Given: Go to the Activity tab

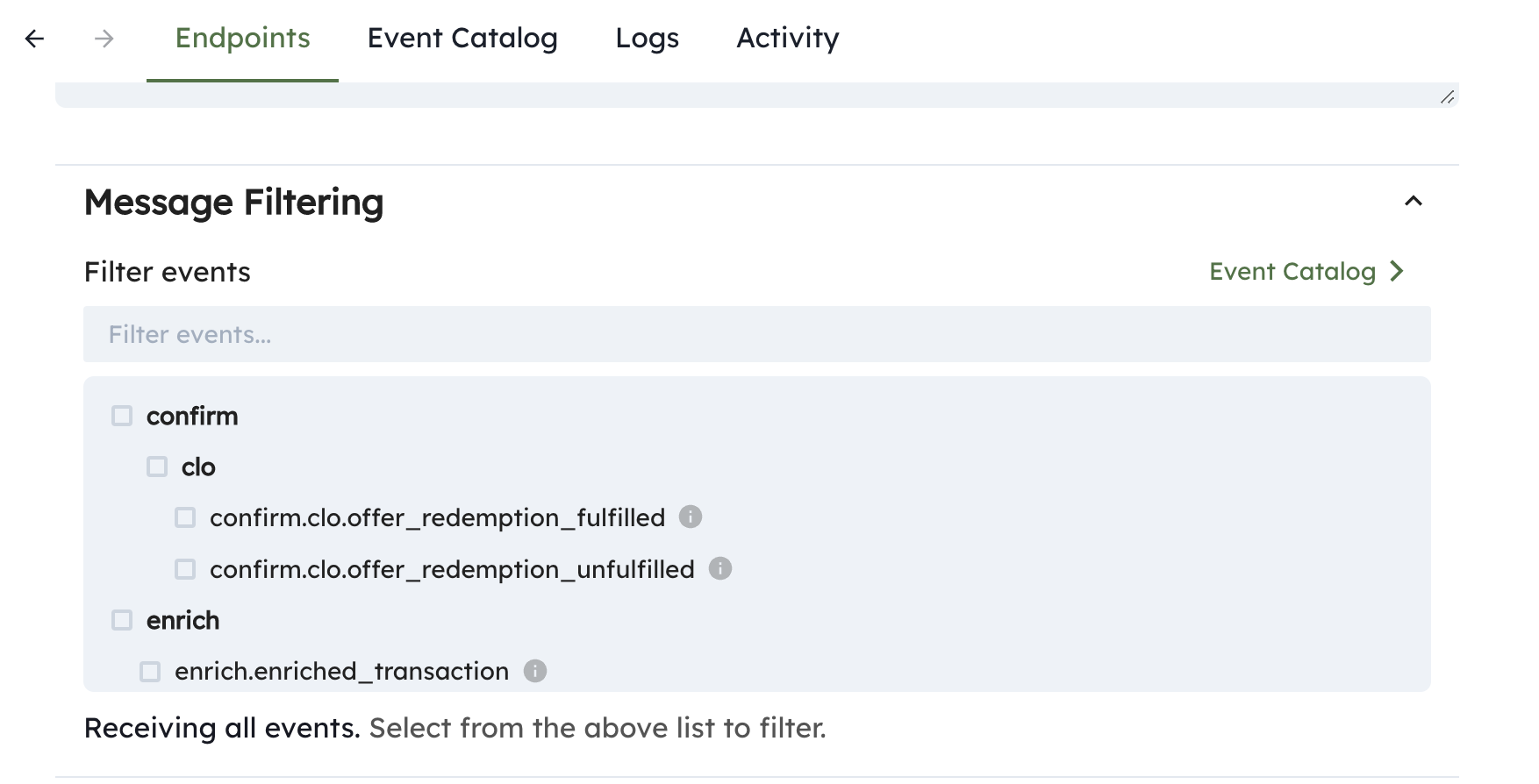Looking at the screenshot, I should coord(787,39).
